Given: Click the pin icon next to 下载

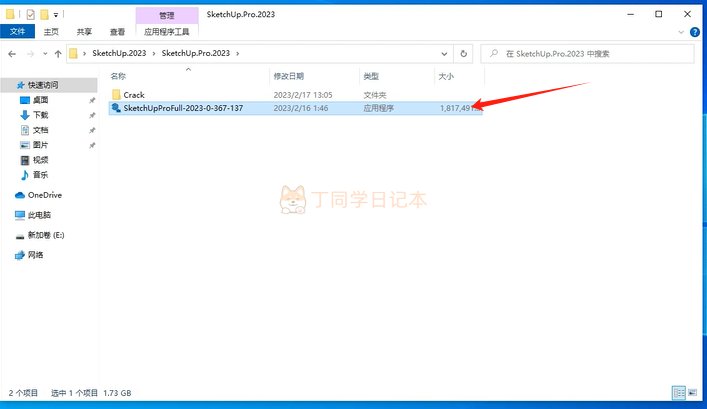Looking at the screenshot, I should tap(92, 115).
